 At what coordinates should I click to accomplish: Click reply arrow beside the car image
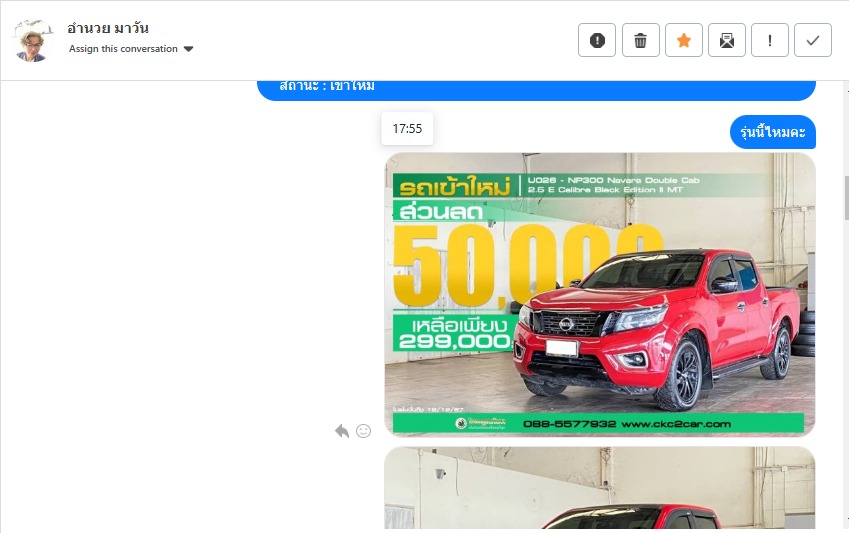[x=342, y=430]
